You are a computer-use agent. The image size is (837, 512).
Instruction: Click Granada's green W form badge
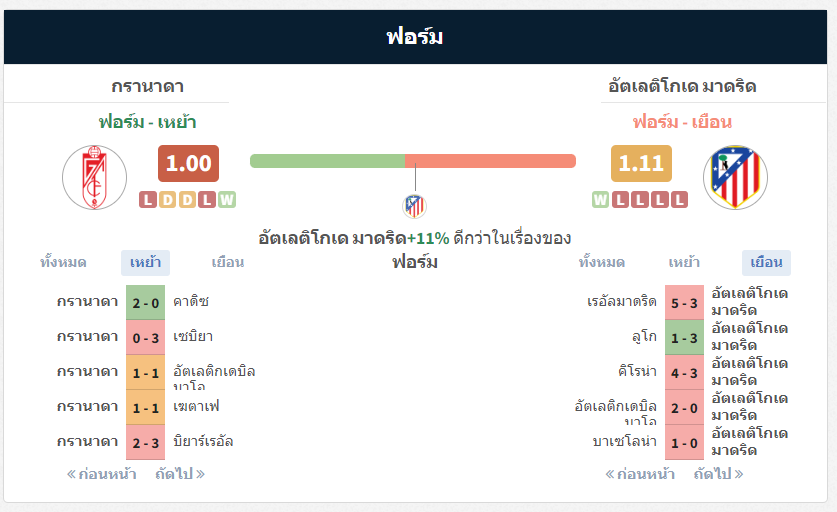(x=227, y=199)
